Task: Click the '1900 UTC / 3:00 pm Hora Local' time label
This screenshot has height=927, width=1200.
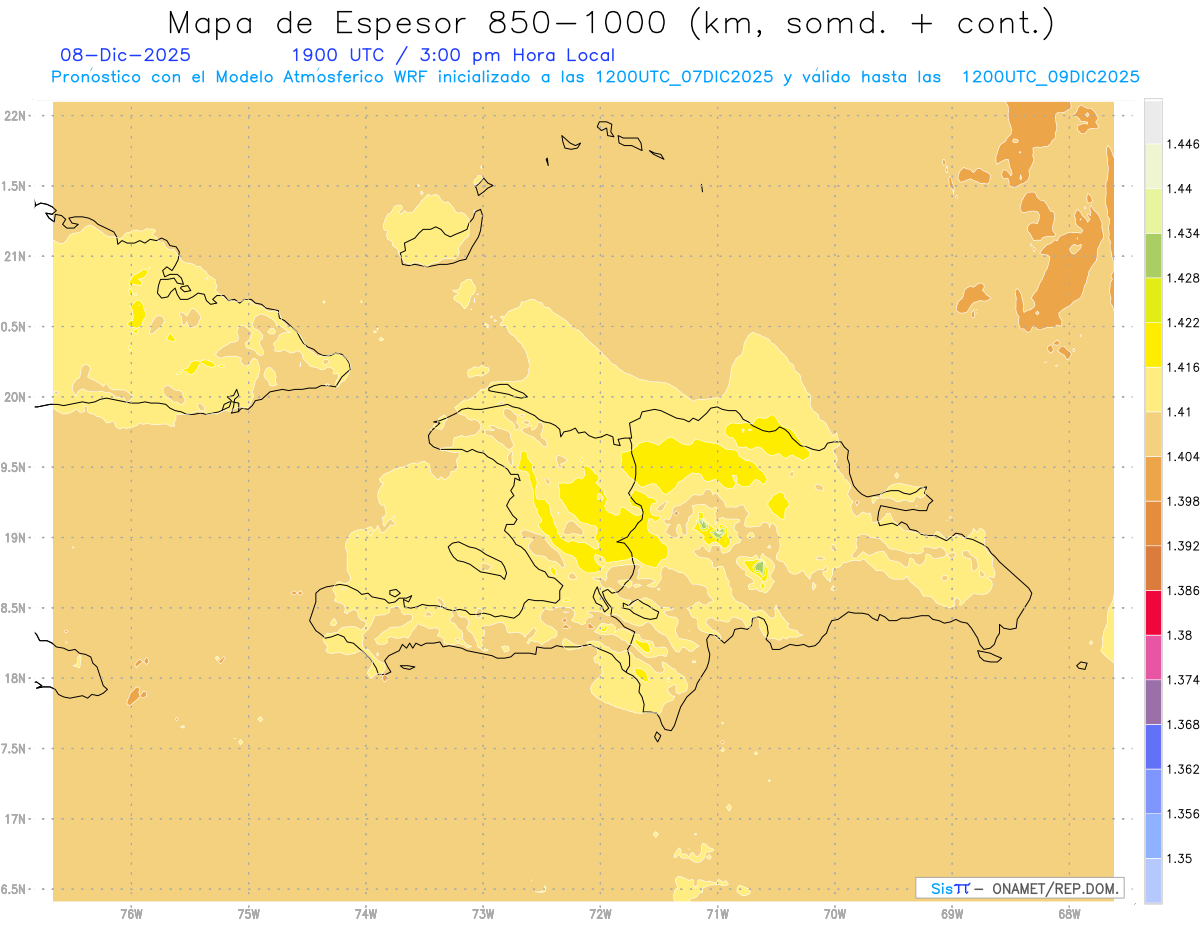Action: [x=453, y=55]
